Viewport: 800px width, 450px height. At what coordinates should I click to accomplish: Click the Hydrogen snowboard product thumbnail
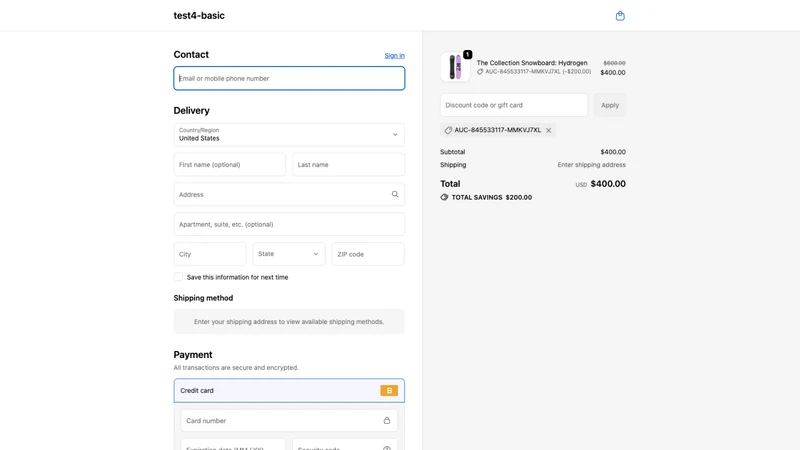455,67
